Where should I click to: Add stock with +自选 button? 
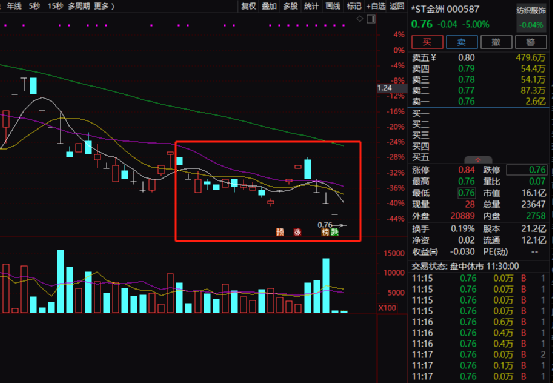tap(376, 6)
